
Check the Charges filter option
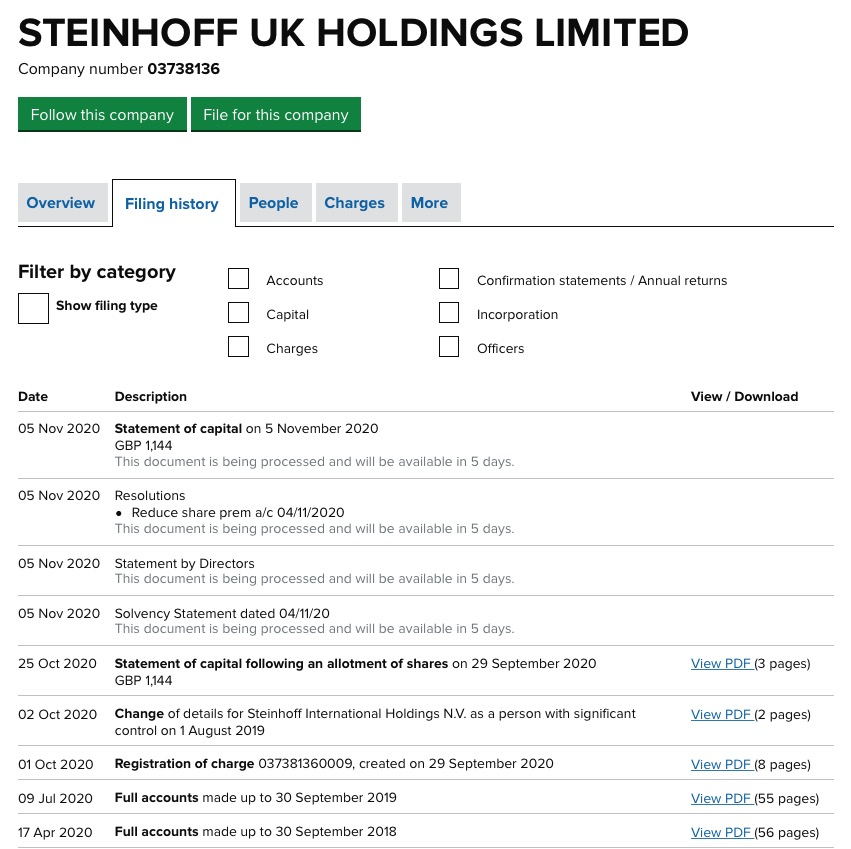[238, 347]
